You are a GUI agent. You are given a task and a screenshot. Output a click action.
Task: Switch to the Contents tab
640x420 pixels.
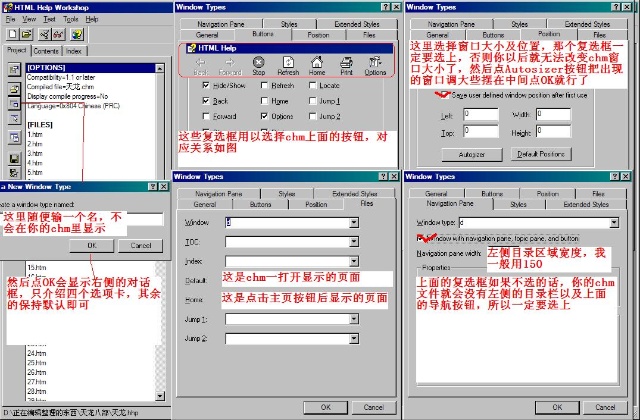pyautogui.click(x=46, y=50)
